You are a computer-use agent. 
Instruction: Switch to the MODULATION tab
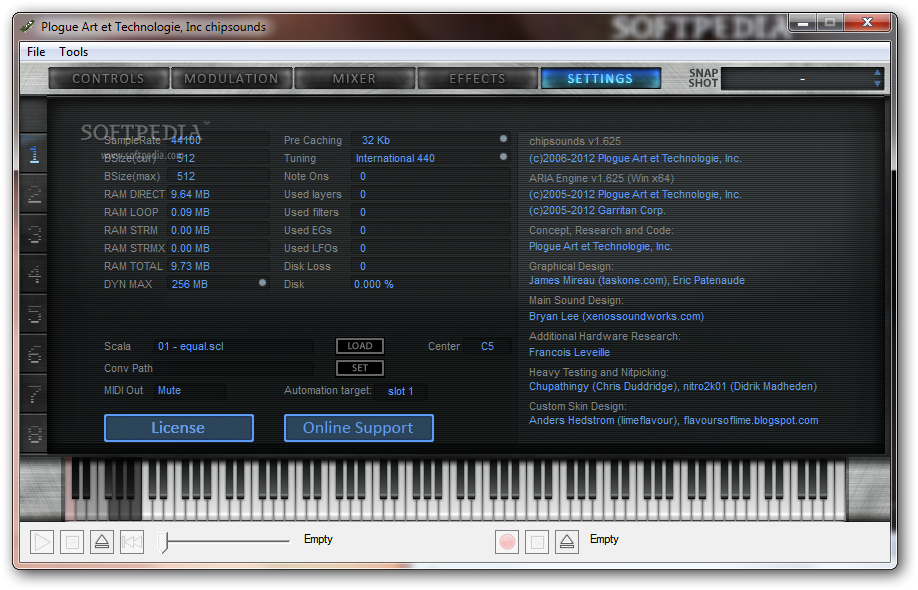231,78
